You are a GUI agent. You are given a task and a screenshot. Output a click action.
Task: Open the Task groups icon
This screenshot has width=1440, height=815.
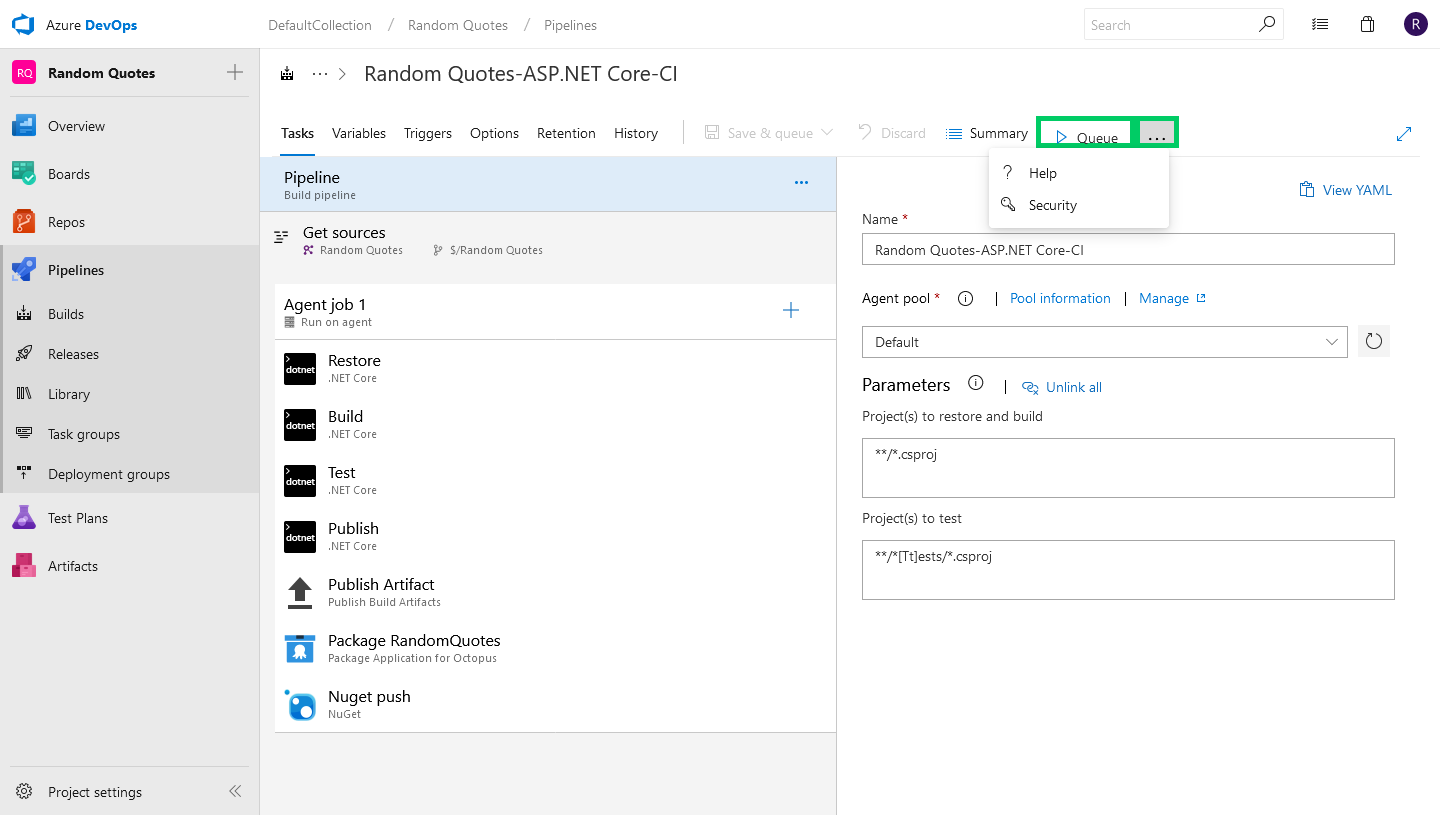point(25,434)
